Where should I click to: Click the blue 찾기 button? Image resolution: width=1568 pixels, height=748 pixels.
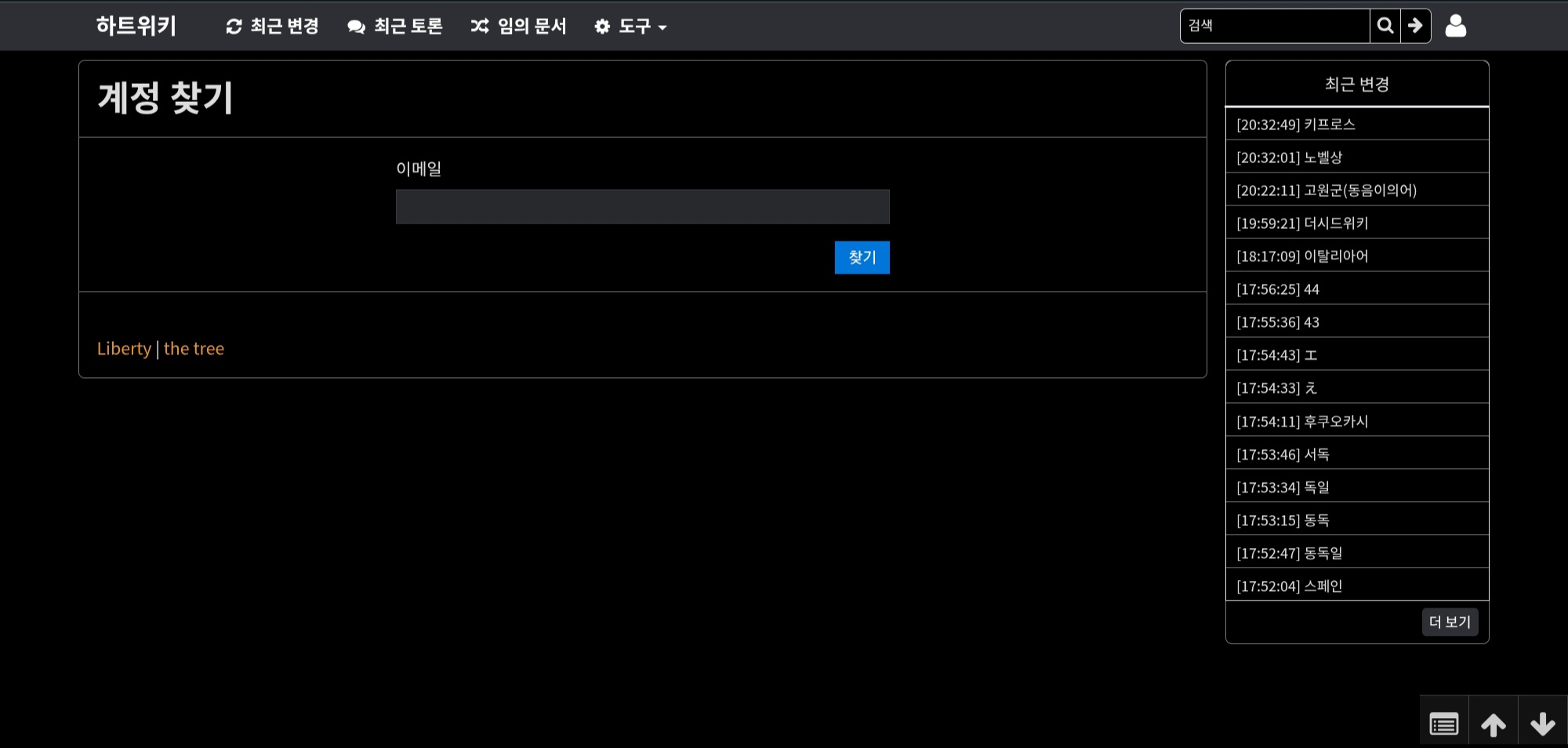coord(862,257)
